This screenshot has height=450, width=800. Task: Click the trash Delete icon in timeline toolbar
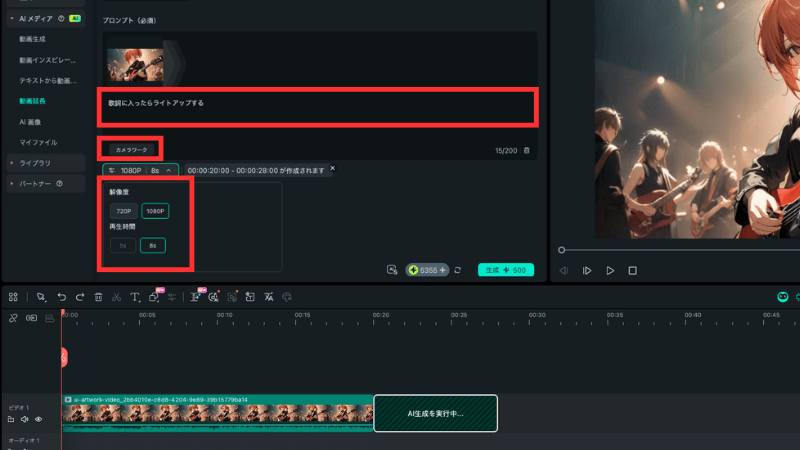point(98,297)
